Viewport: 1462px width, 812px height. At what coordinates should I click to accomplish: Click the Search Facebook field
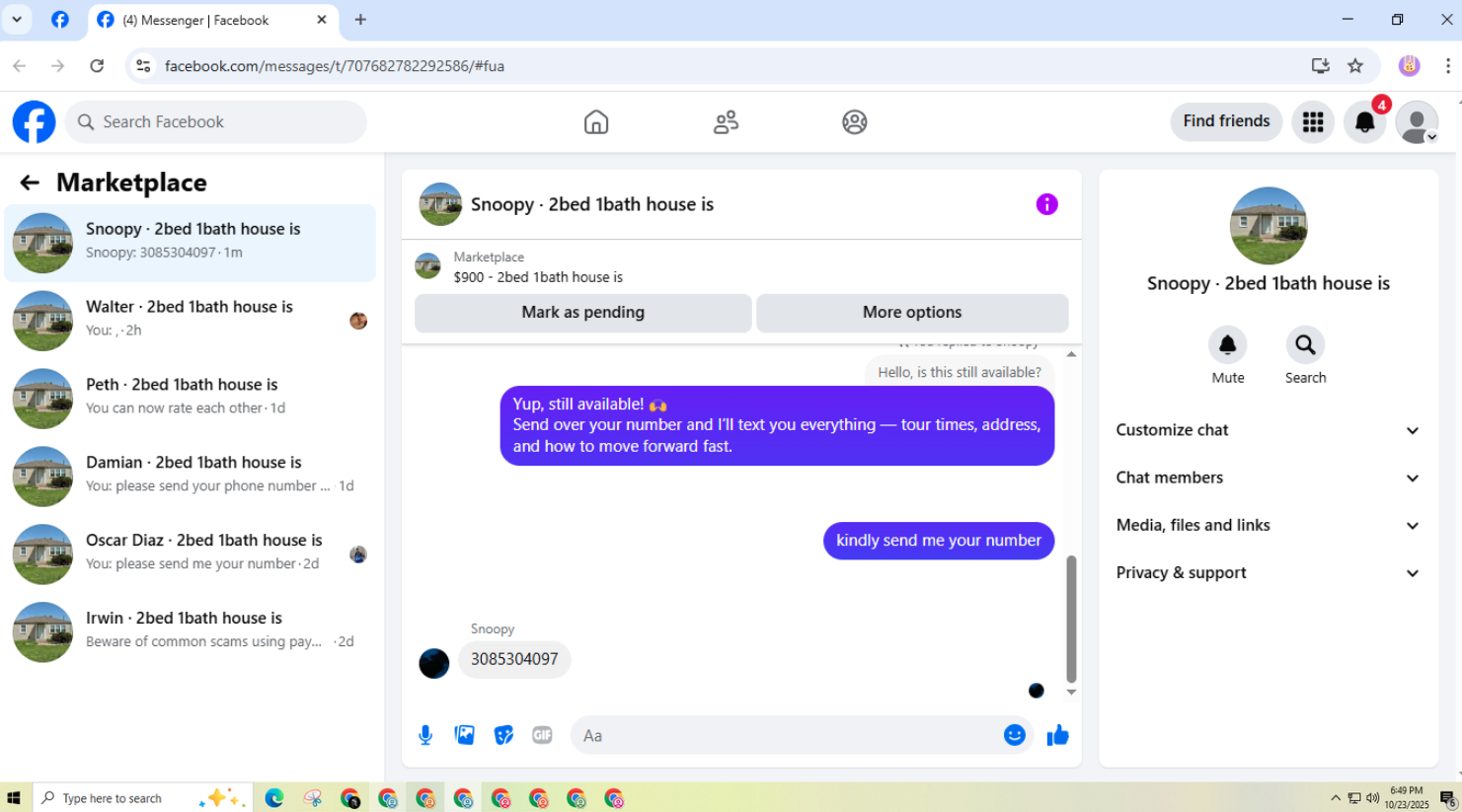pyautogui.click(x=216, y=121)
